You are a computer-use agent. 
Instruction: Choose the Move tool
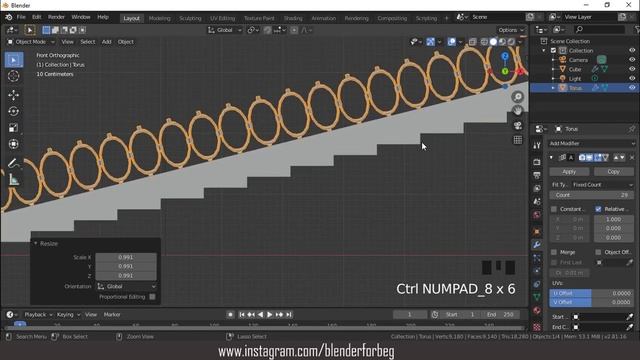(x=13, y=95)
